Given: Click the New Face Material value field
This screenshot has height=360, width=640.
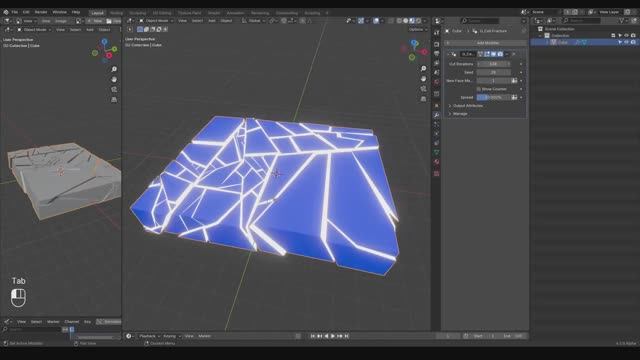Looking at the screenshot, I should pos(493,80).
